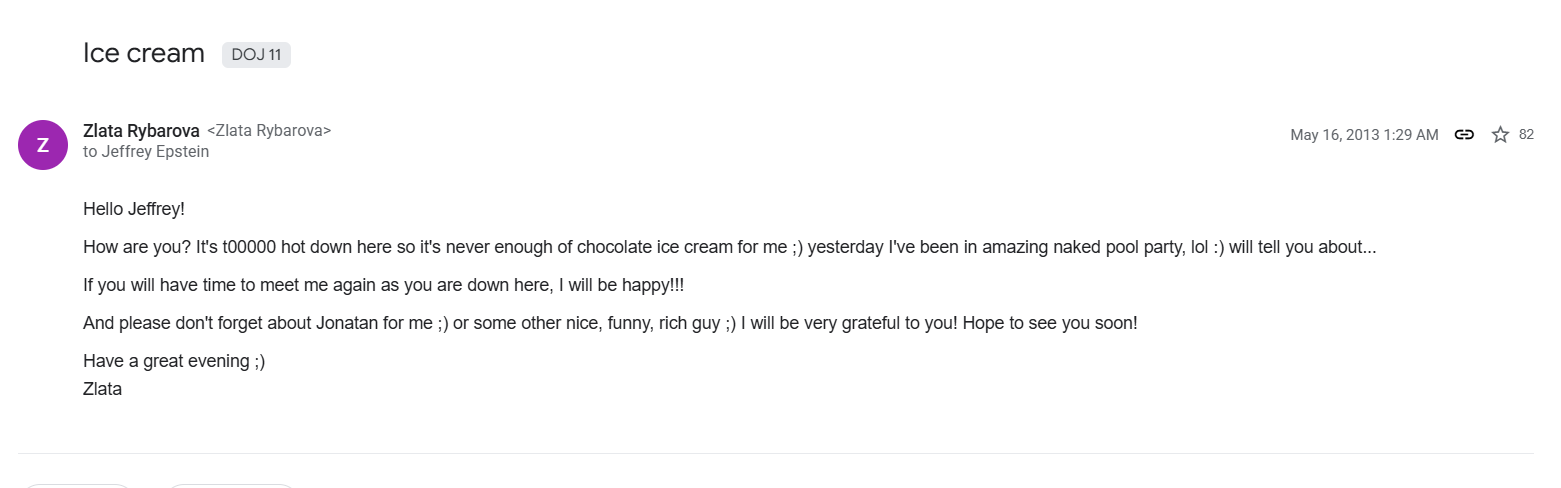Click the second partially visible bottom button

point(230,485)
